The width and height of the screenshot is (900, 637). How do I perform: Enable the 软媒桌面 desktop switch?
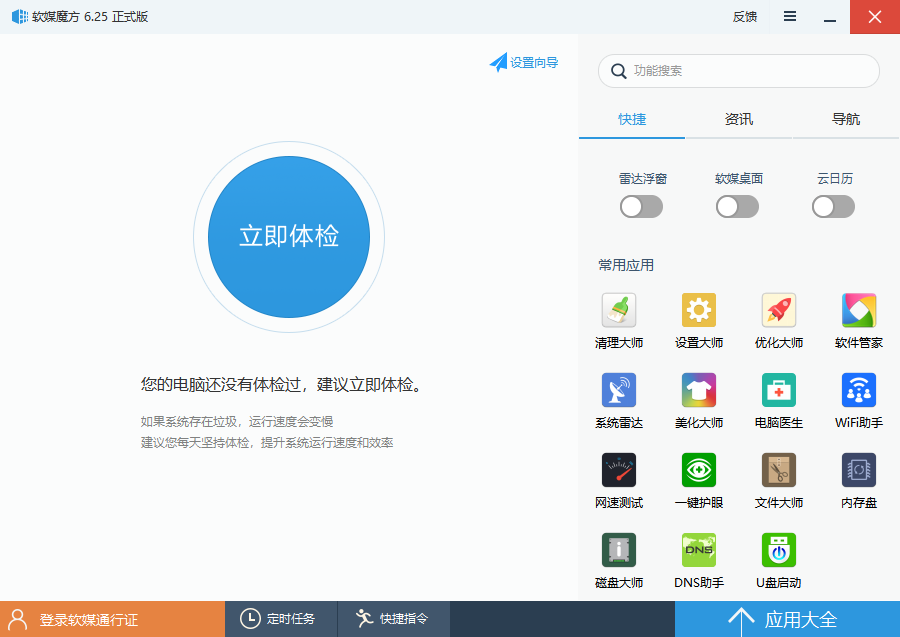[737, 206]
